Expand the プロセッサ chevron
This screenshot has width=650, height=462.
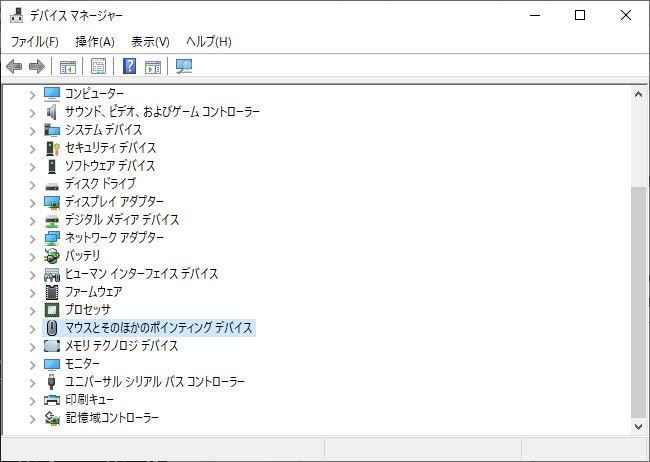tap(32, 311)
